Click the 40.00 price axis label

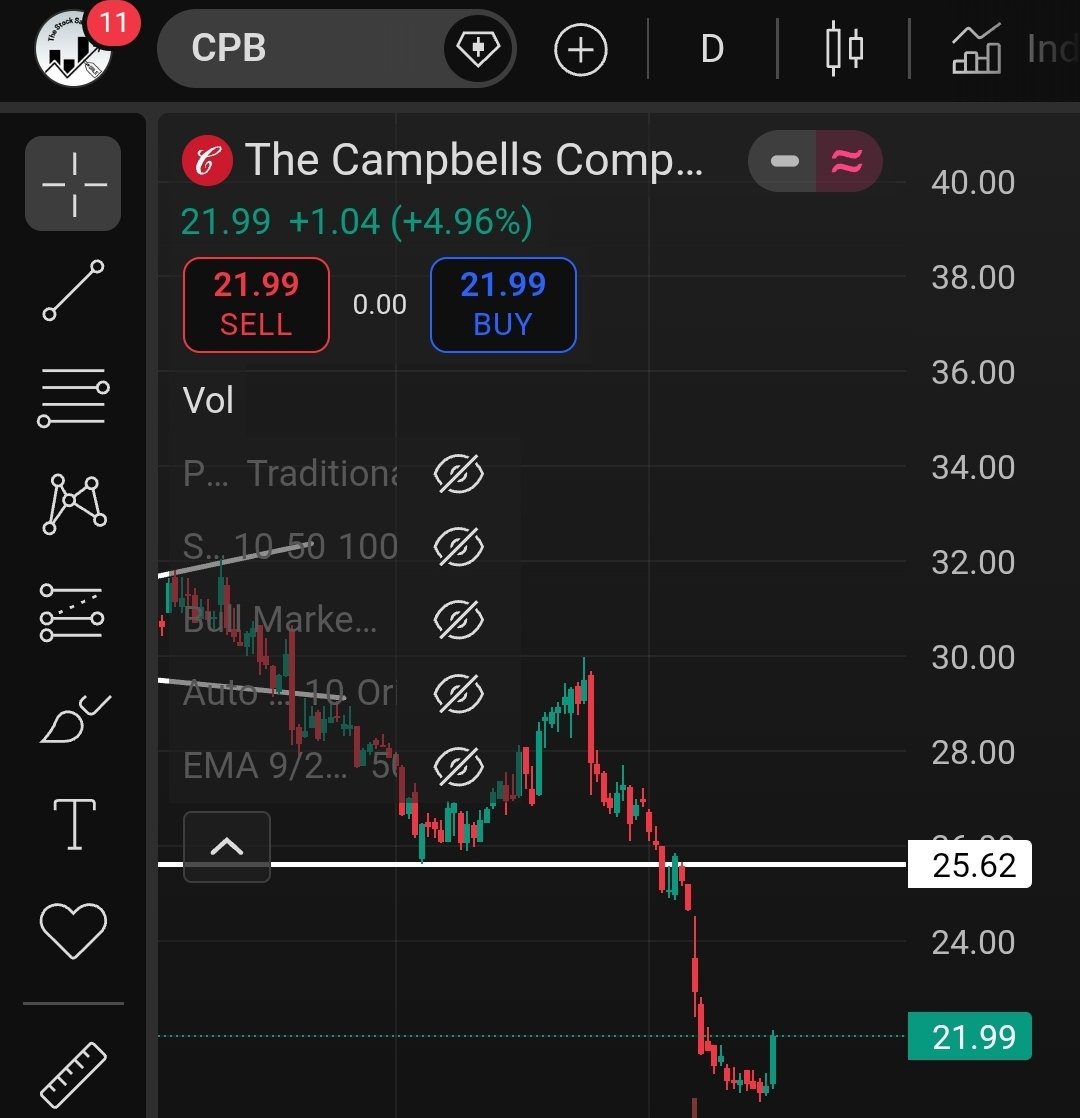point(973,183)
